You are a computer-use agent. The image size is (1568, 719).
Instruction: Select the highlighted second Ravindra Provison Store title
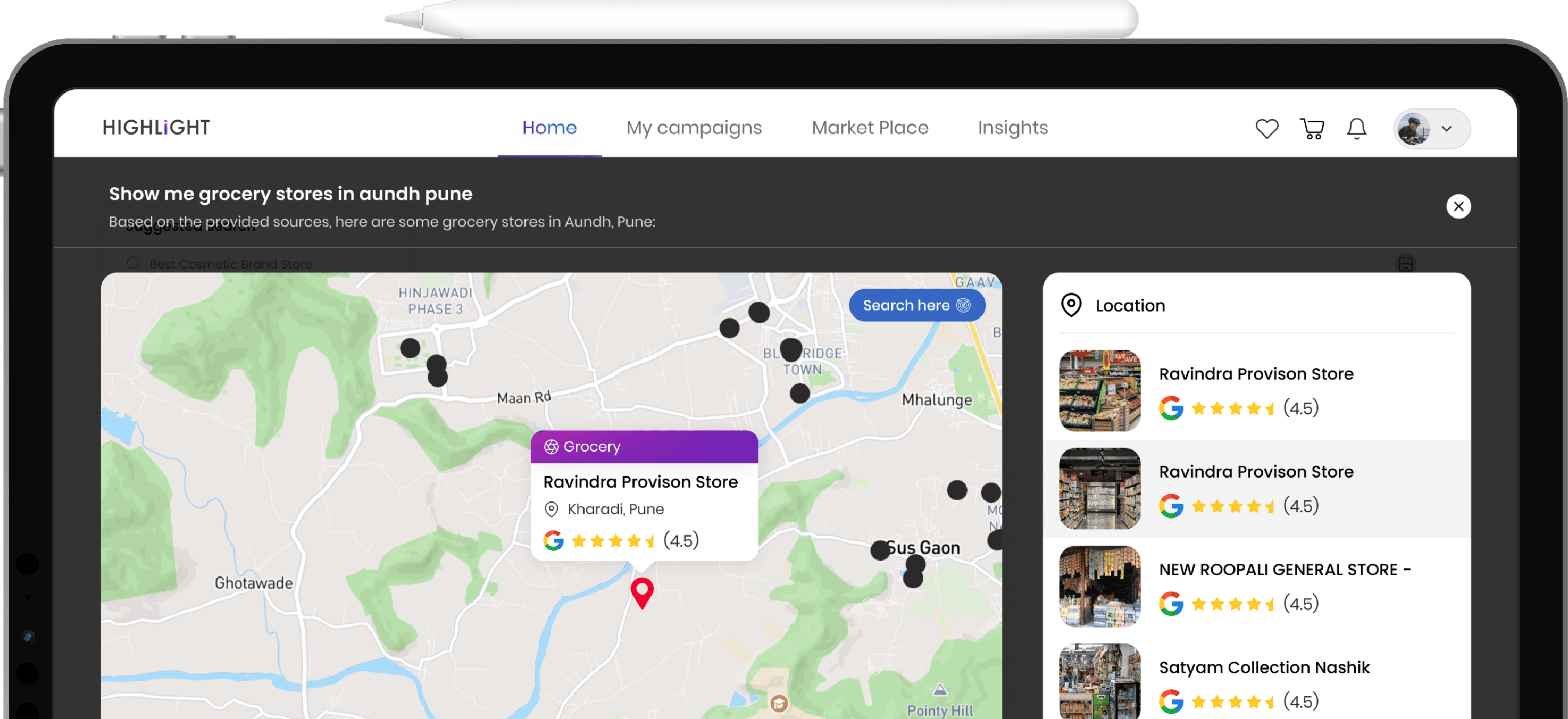point(1256,472)
